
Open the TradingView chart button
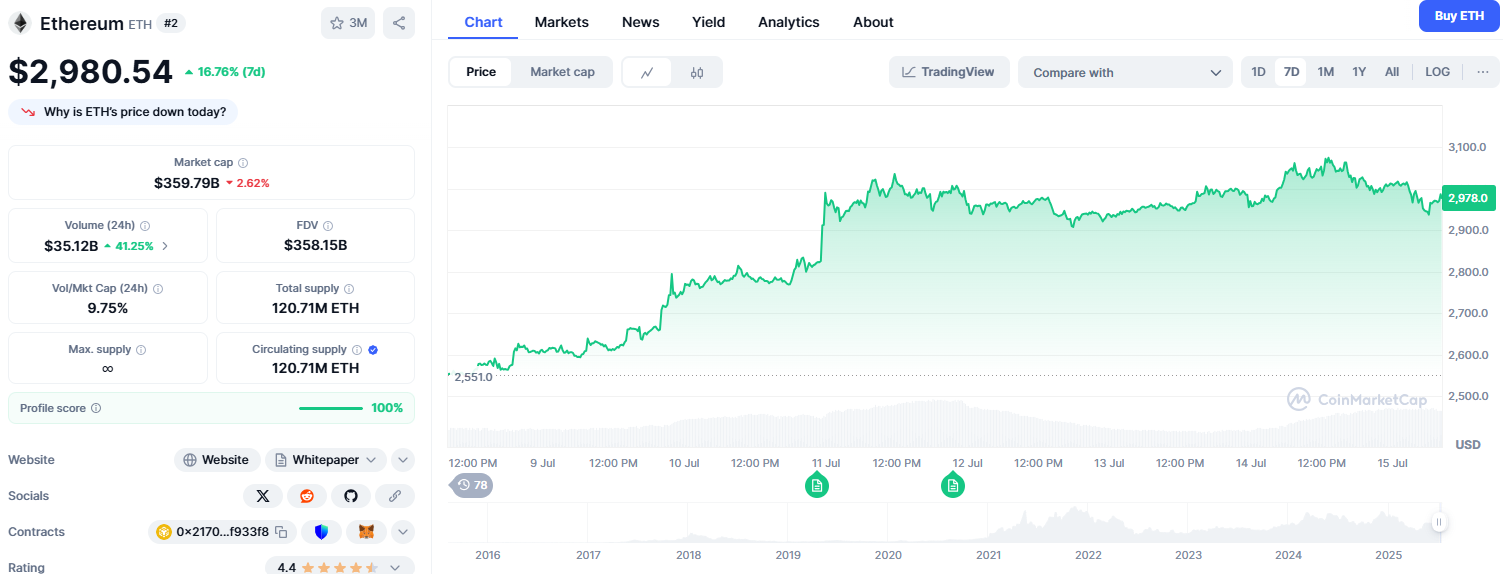point(949,72)
